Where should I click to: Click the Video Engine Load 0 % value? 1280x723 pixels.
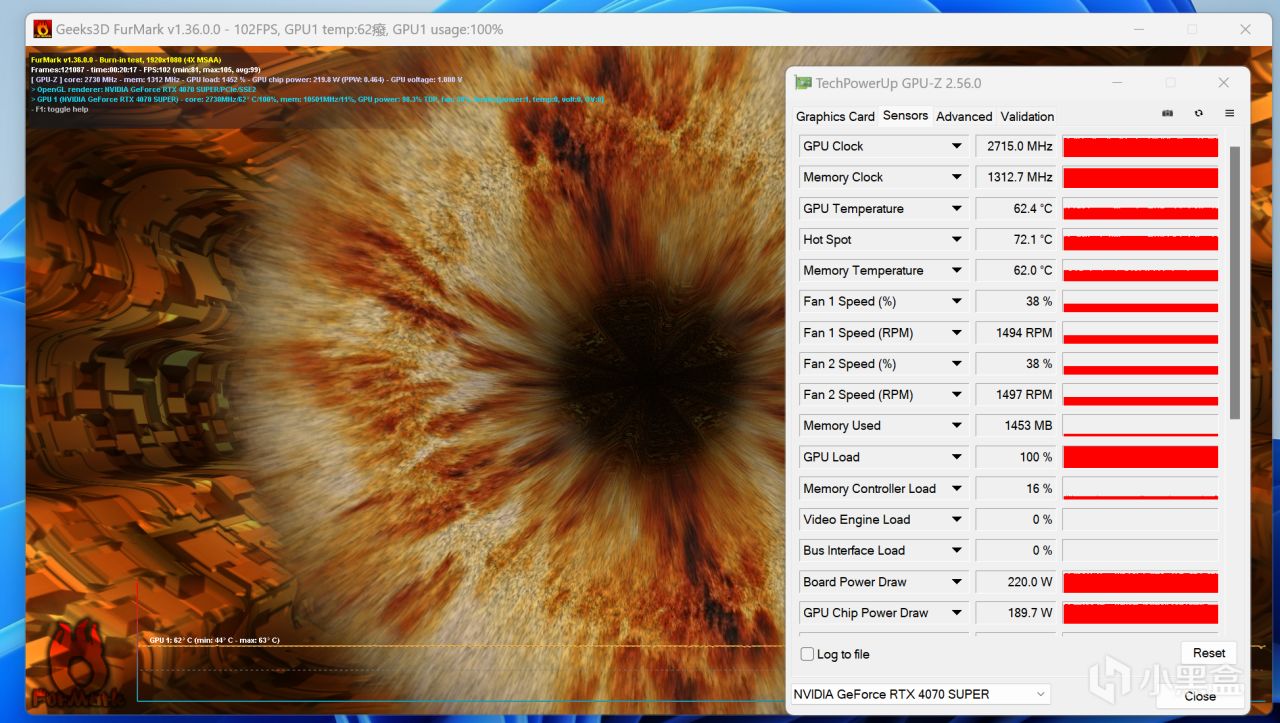[x=1016, y=519]
